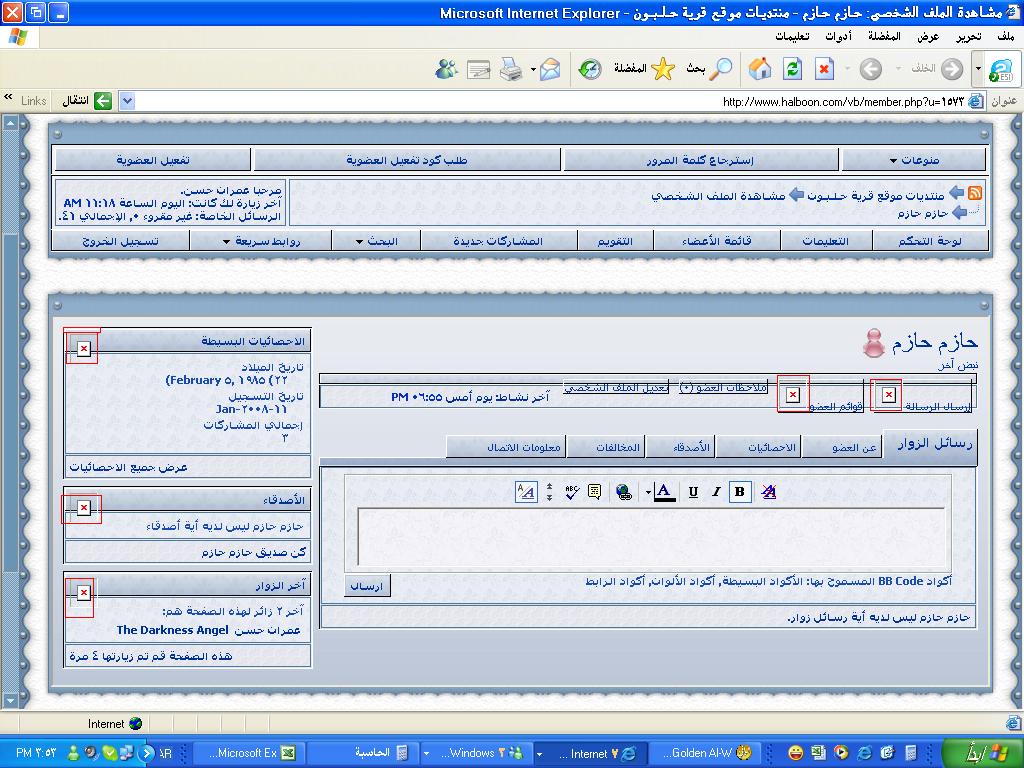Click the Home icon in browser toolbar

[x=761, y=68]
